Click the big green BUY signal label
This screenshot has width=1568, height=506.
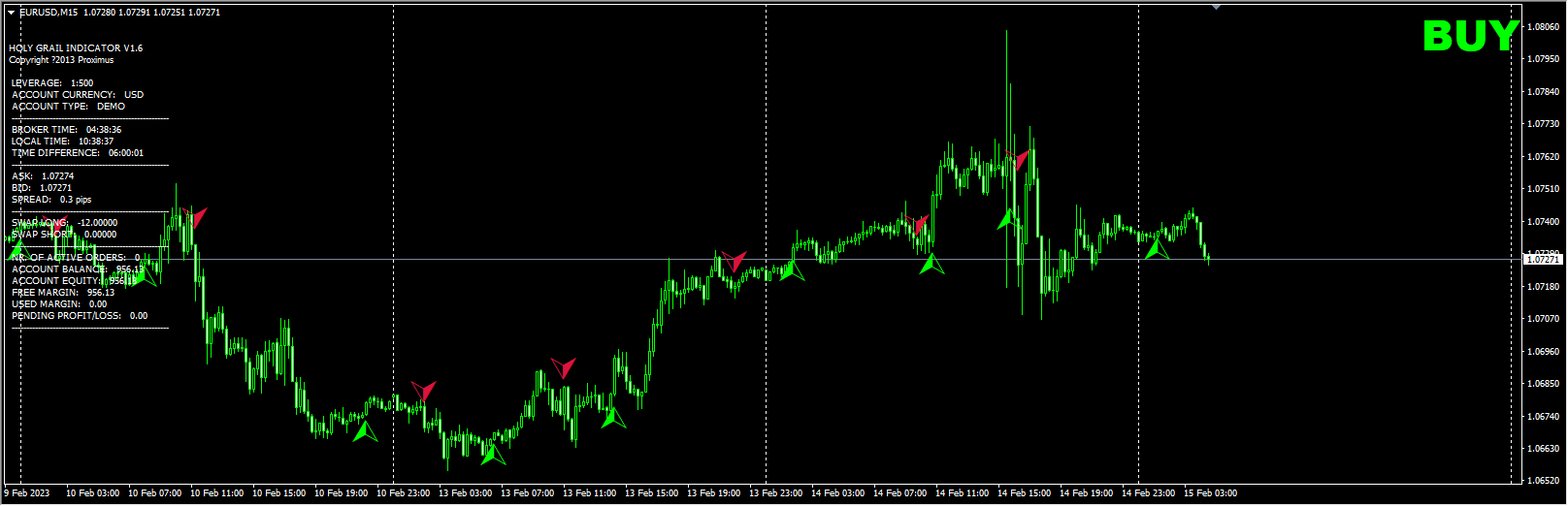[1469, 37]
